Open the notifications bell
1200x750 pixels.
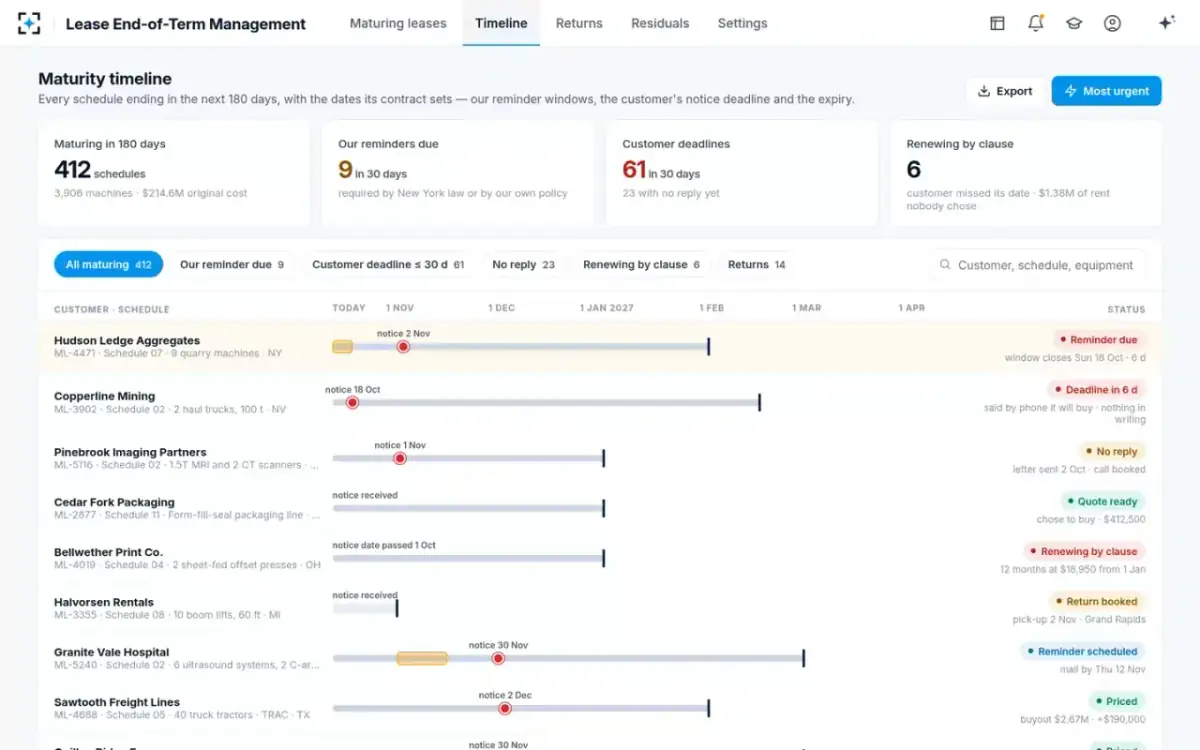[x=1035, y=23]
